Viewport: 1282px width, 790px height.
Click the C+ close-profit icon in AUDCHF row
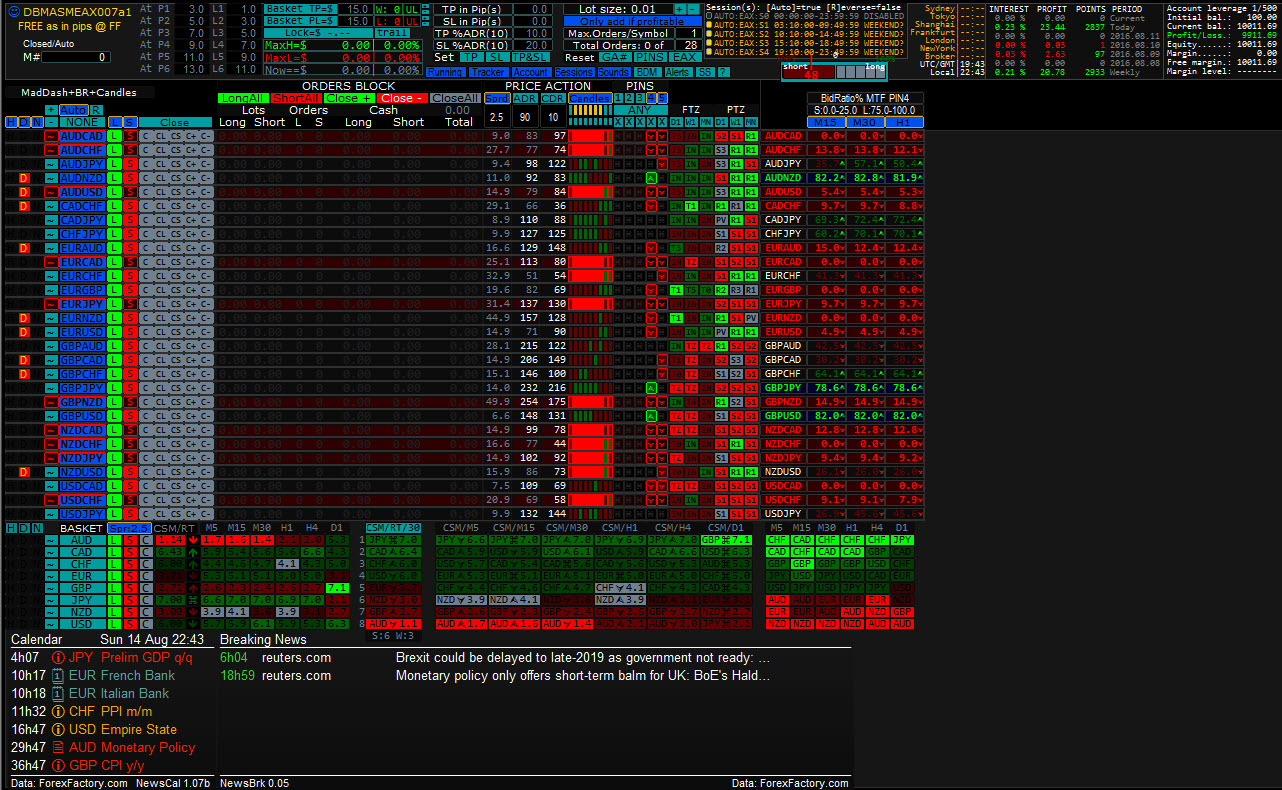click(x=191, y=149)
